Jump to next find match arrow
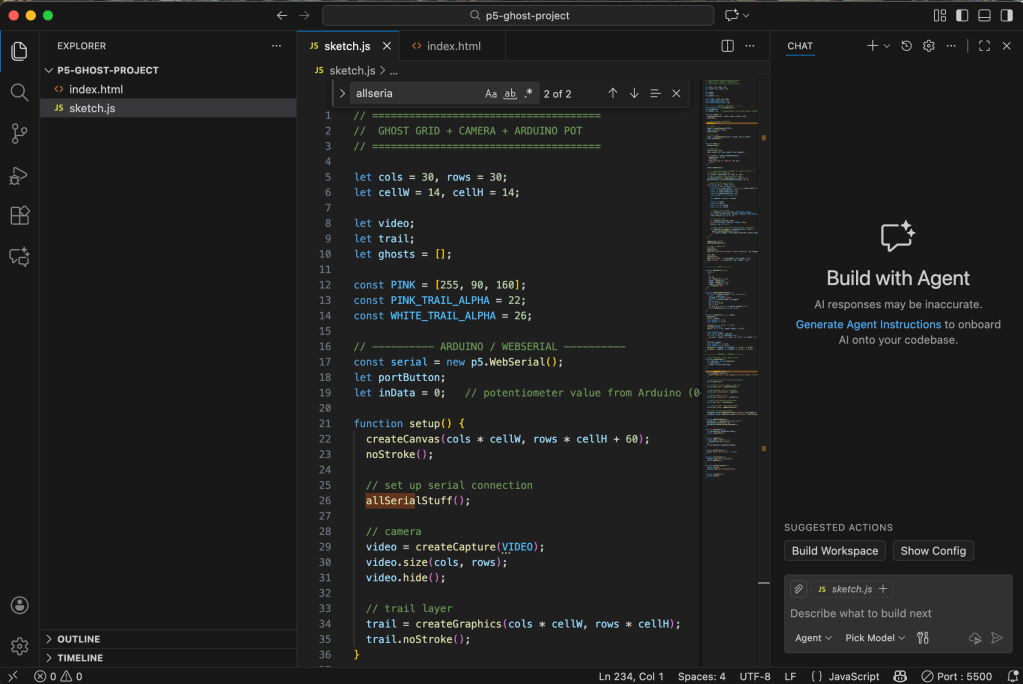 tap(634, 93)
